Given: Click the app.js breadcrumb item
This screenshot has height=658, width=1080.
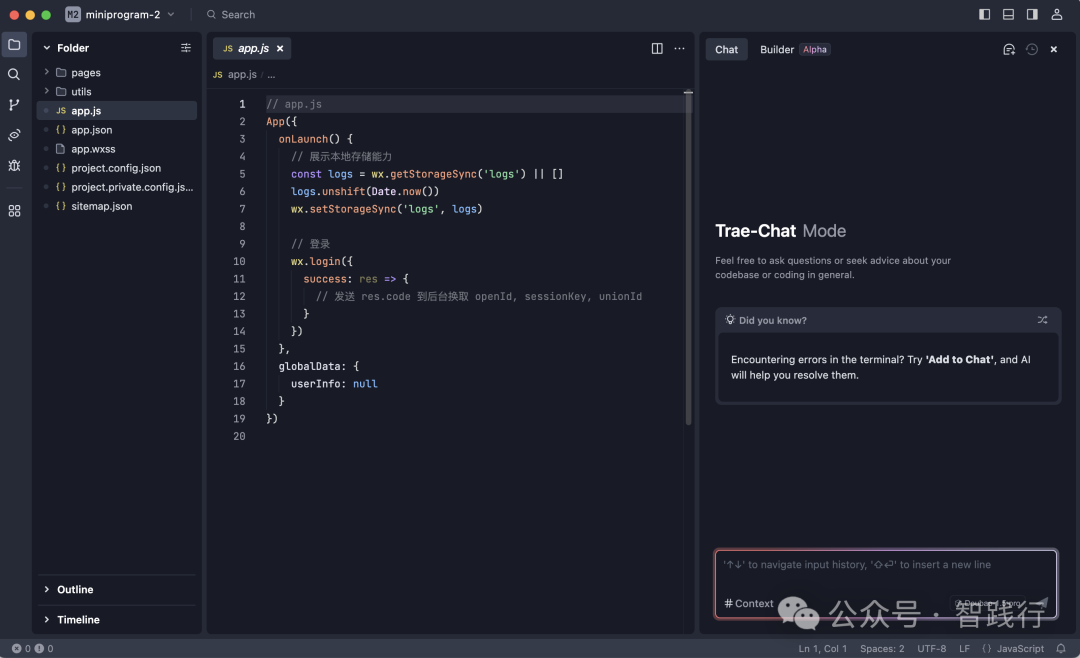Looking at the screenshot, I should pyautogui.click(x=242, y=74).
